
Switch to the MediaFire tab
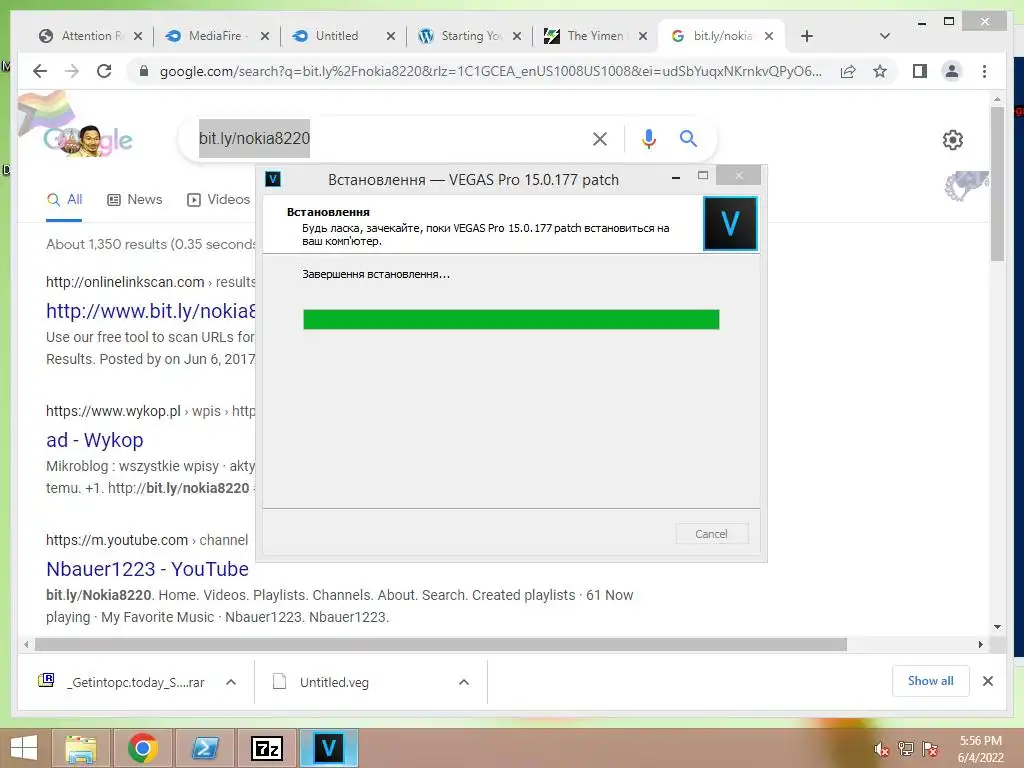point(217,36)
